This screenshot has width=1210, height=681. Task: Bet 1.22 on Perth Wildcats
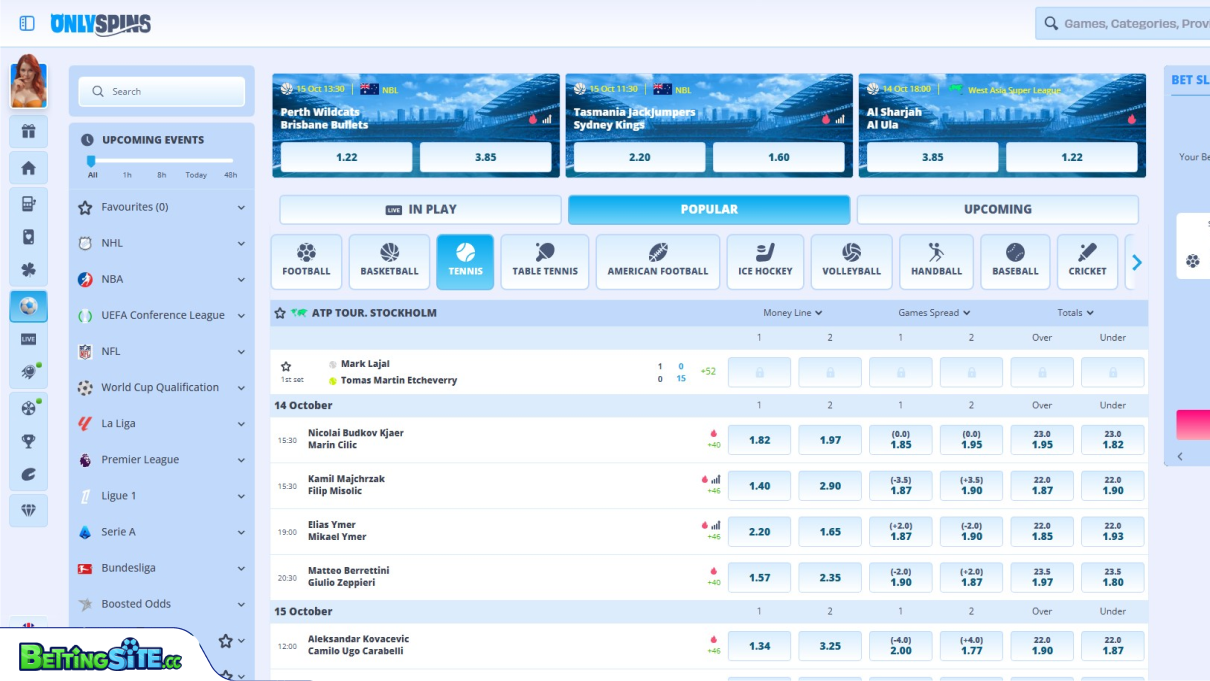(x=345, y=156)
